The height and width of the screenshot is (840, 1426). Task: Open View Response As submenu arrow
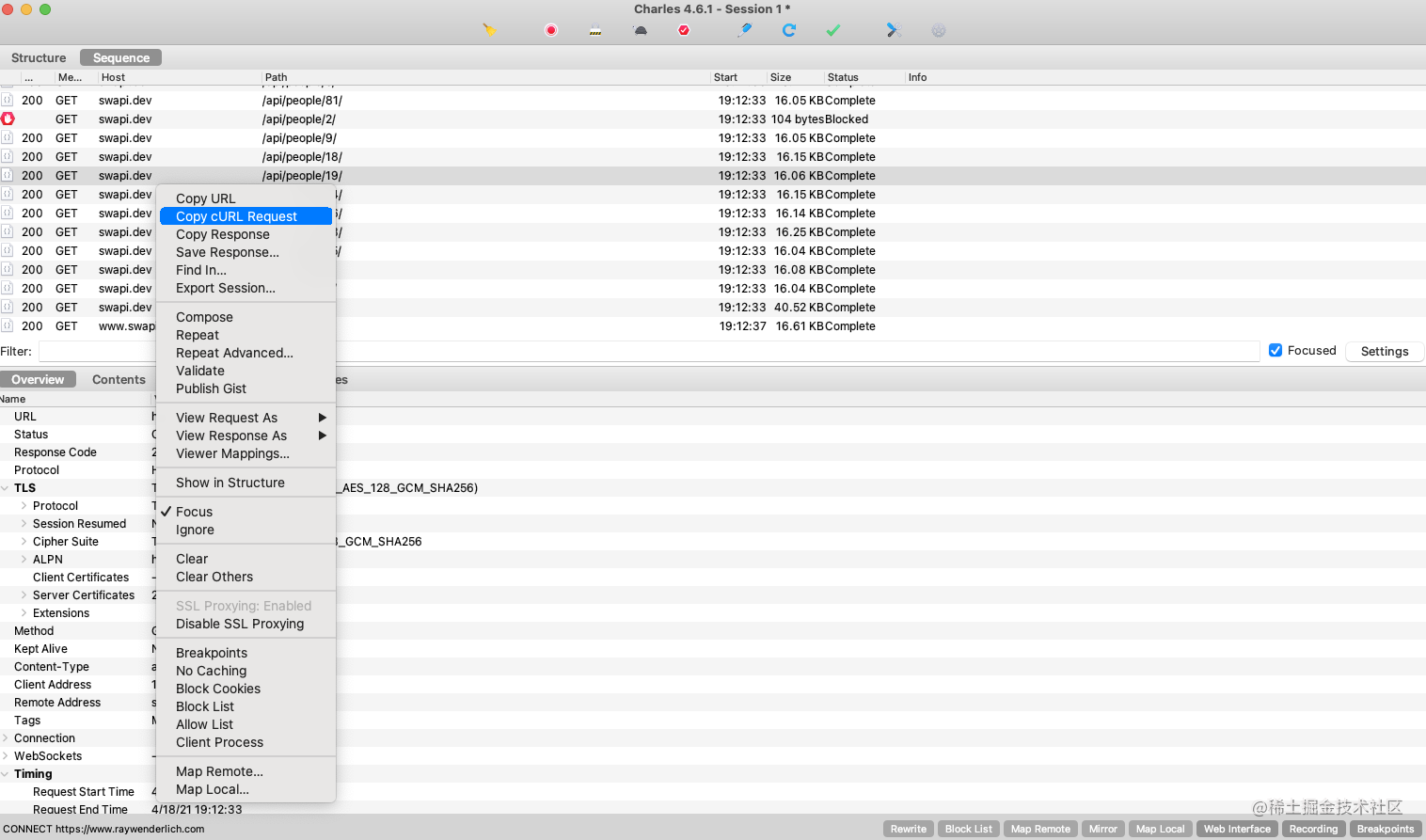click(323, 436)
